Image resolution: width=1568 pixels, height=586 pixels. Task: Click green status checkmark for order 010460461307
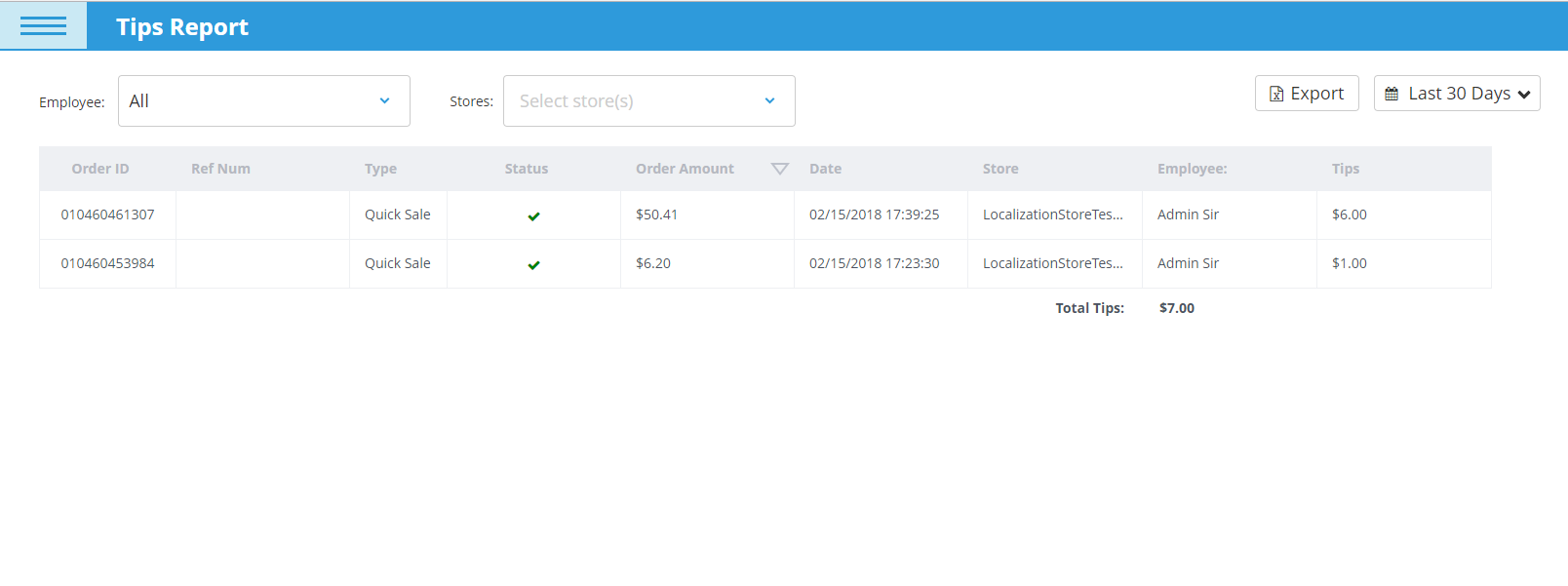pyautogui.click(x=533, y=216)
